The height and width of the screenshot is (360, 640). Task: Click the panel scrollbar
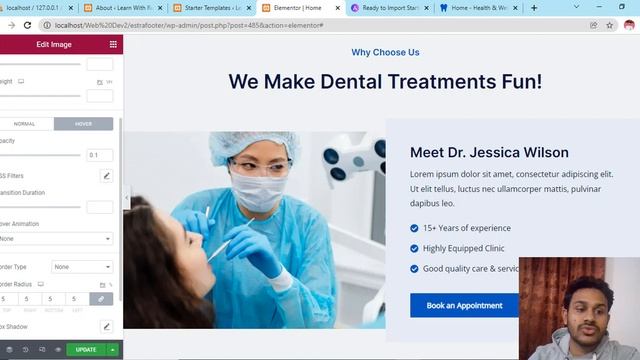(x=120, y=209)
